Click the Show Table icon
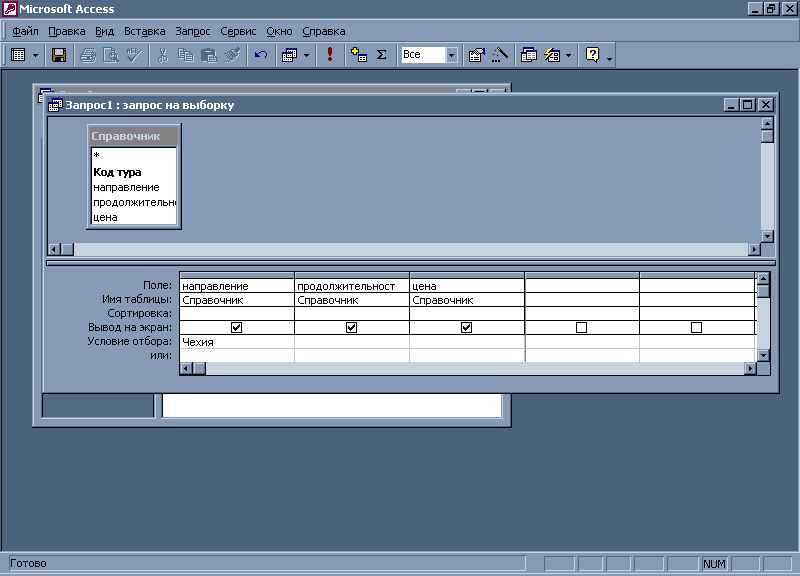 (x=359, y=55)
